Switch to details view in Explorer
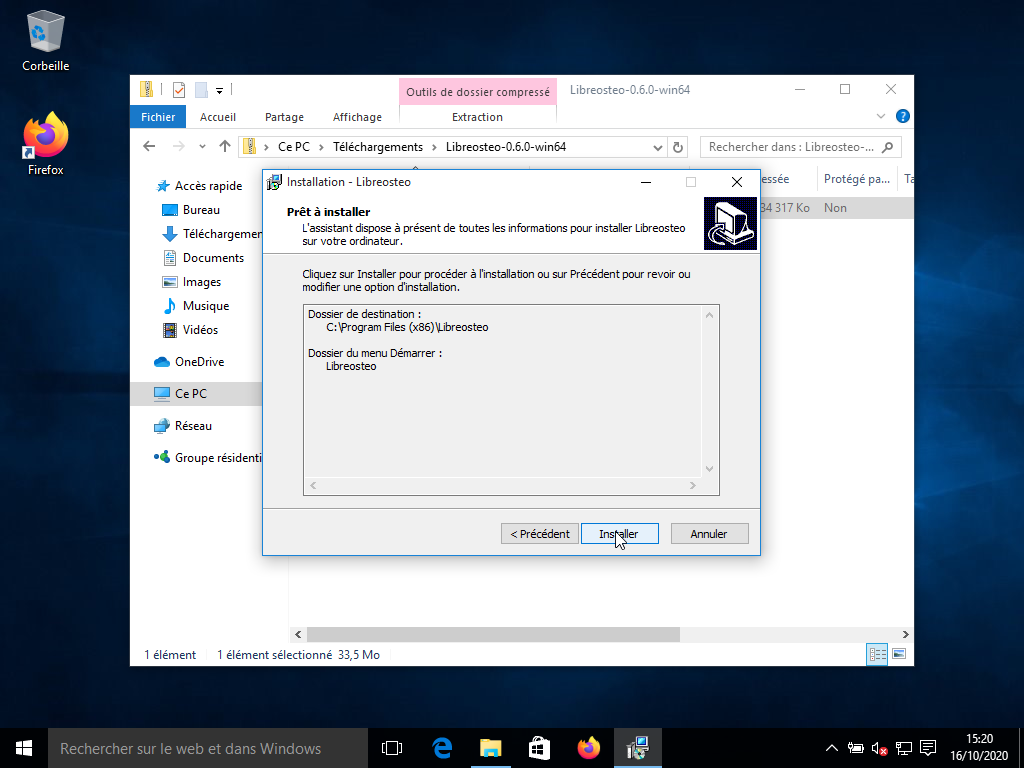 (877, 654)
